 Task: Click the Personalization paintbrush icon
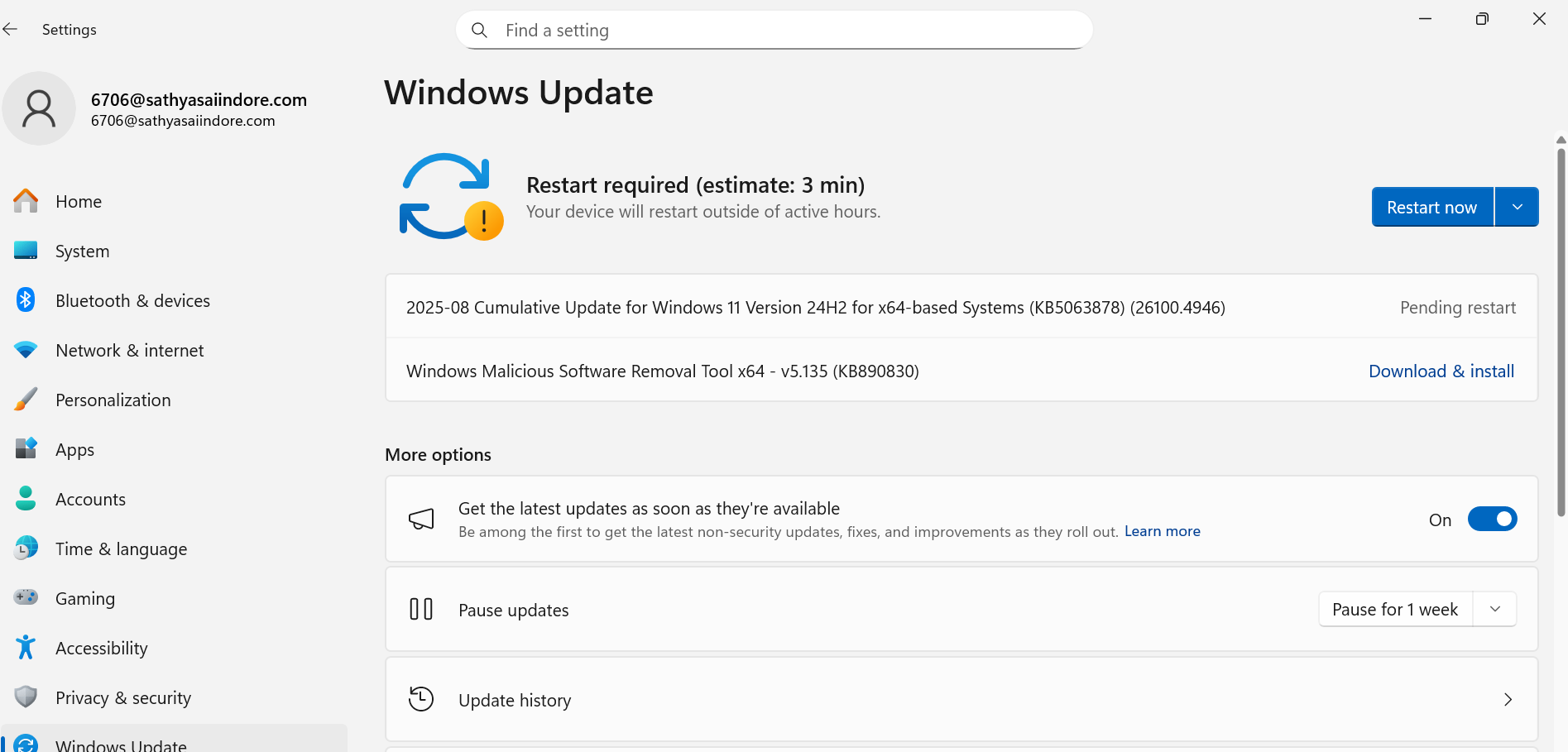point(26,400)
